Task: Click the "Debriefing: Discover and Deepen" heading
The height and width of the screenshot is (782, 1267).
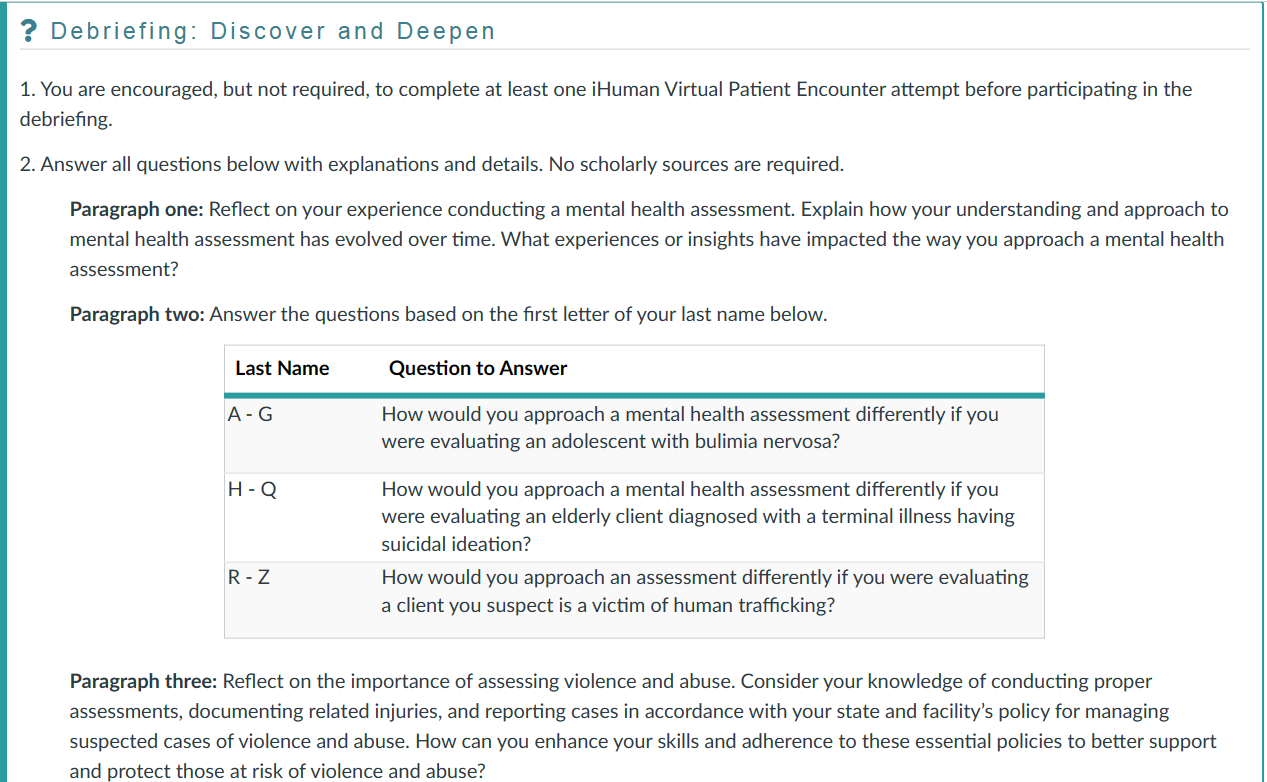Action: tap(273, 31)
